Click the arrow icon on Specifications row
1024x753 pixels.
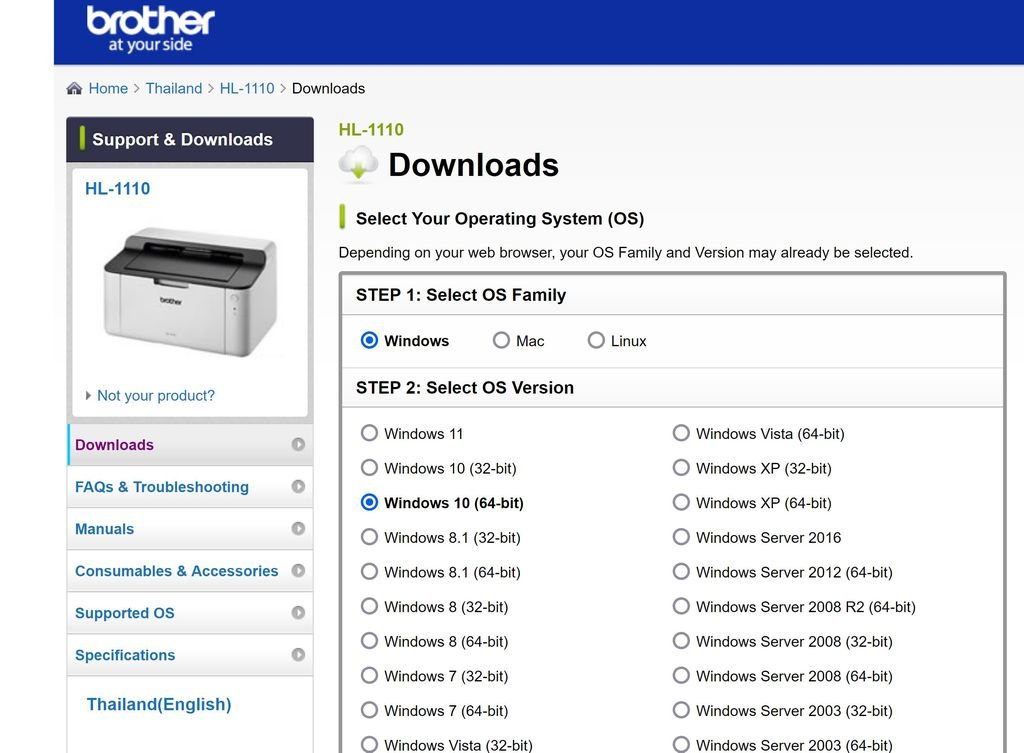298,654
